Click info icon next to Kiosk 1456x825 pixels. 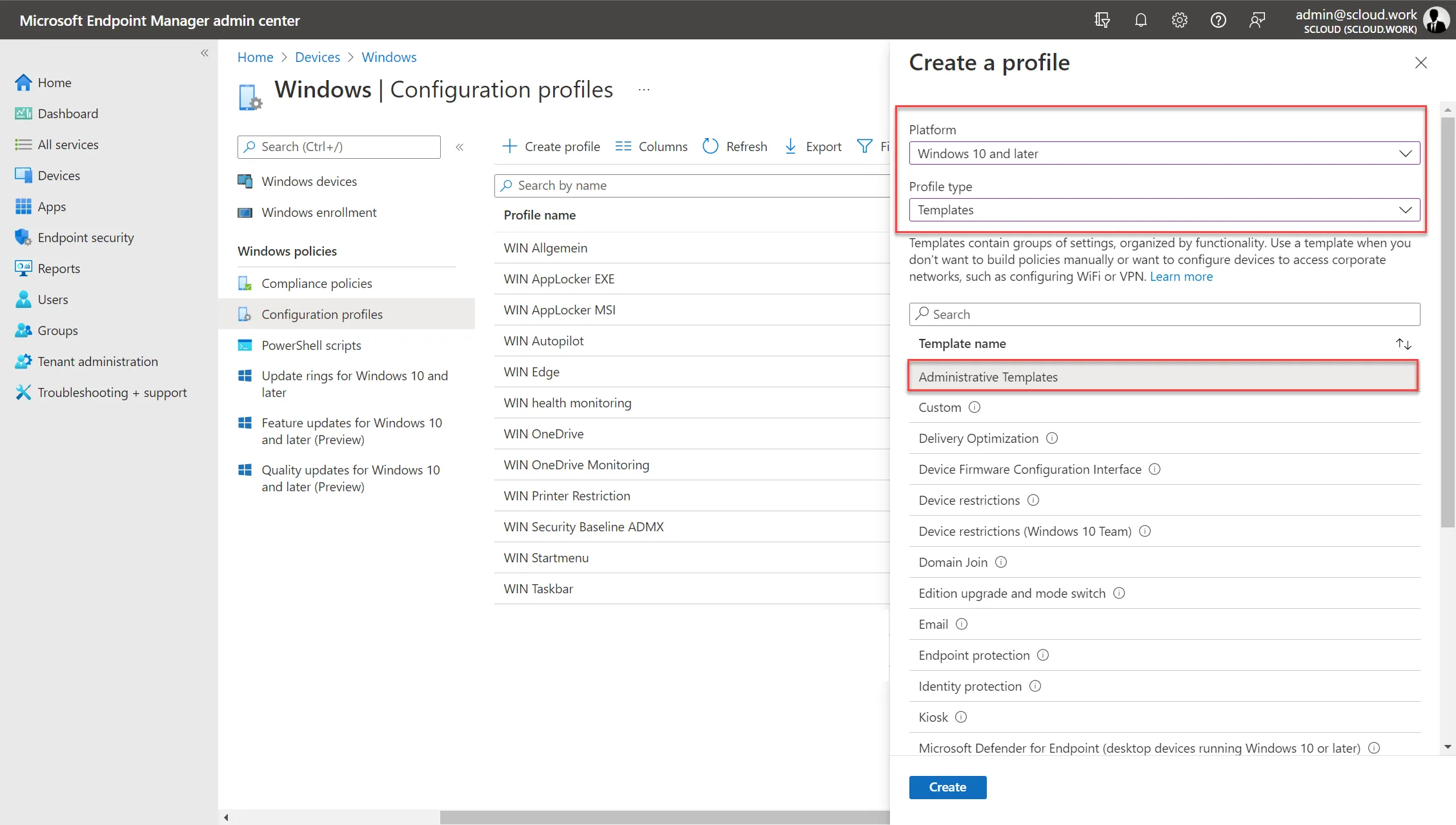click(961, 717)
